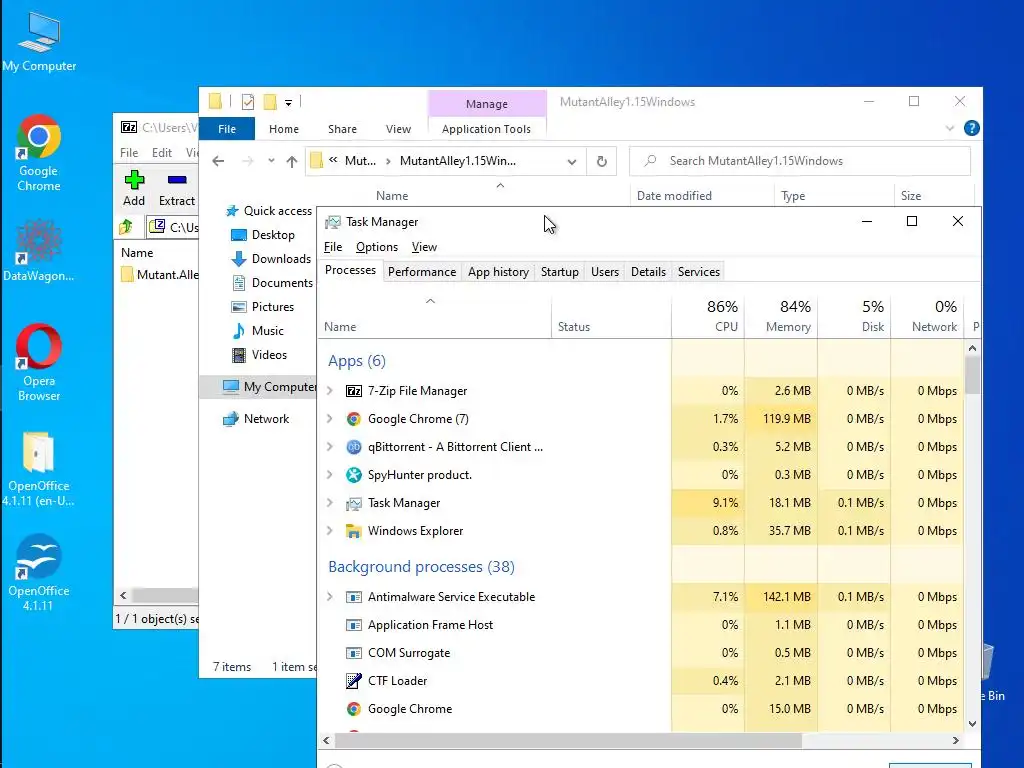The image size is (1024, 768).
Task: Open OpenOffice 4.1.11 (en-US) folder icon
Action: click(38, 469)
